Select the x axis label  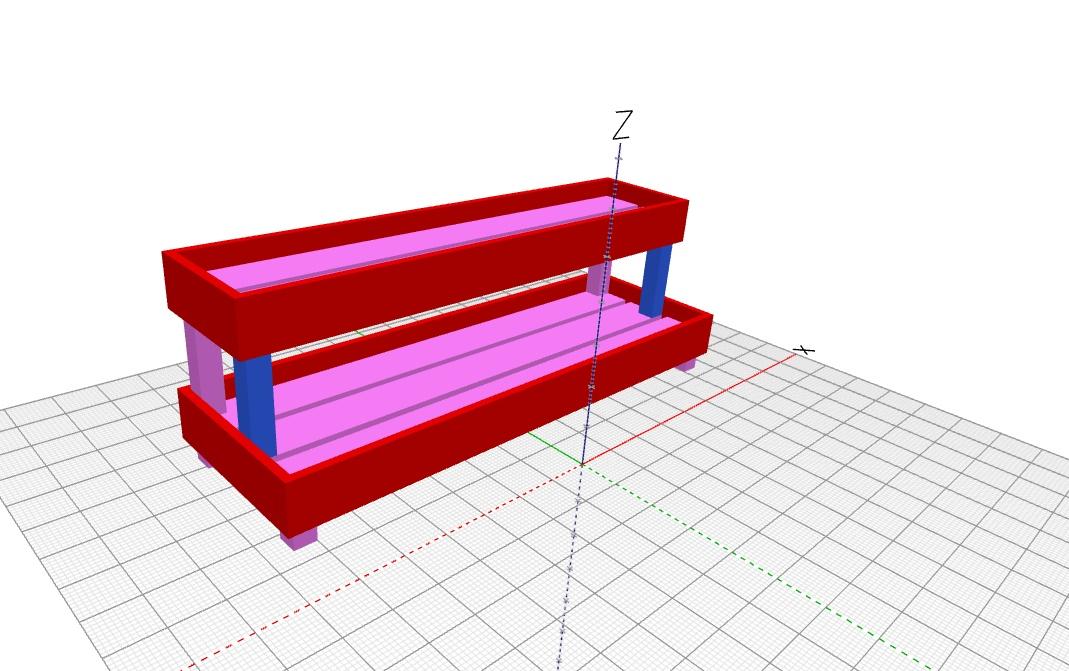[x=804, y=351]
